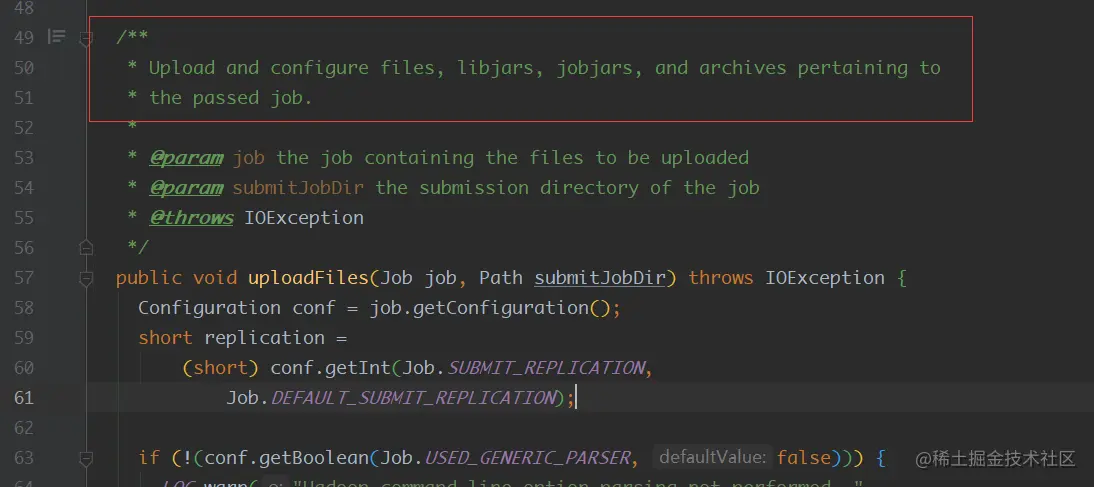Viewport: 1094px width, 487px height.
Task: Click IOException in the uploadFiles signature
Action: (825, 278)
